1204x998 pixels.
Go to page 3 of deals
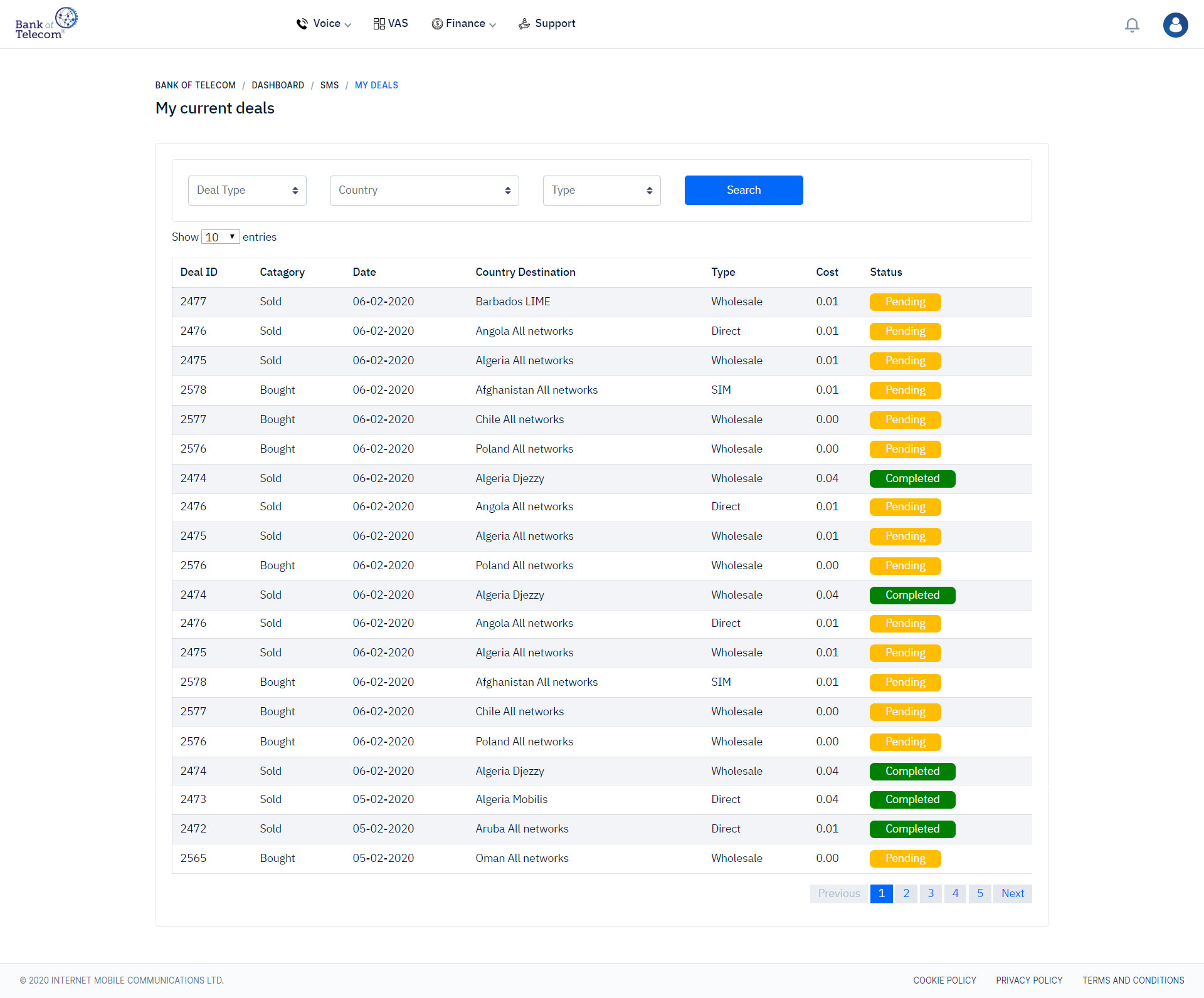click(x=931, y=893)
